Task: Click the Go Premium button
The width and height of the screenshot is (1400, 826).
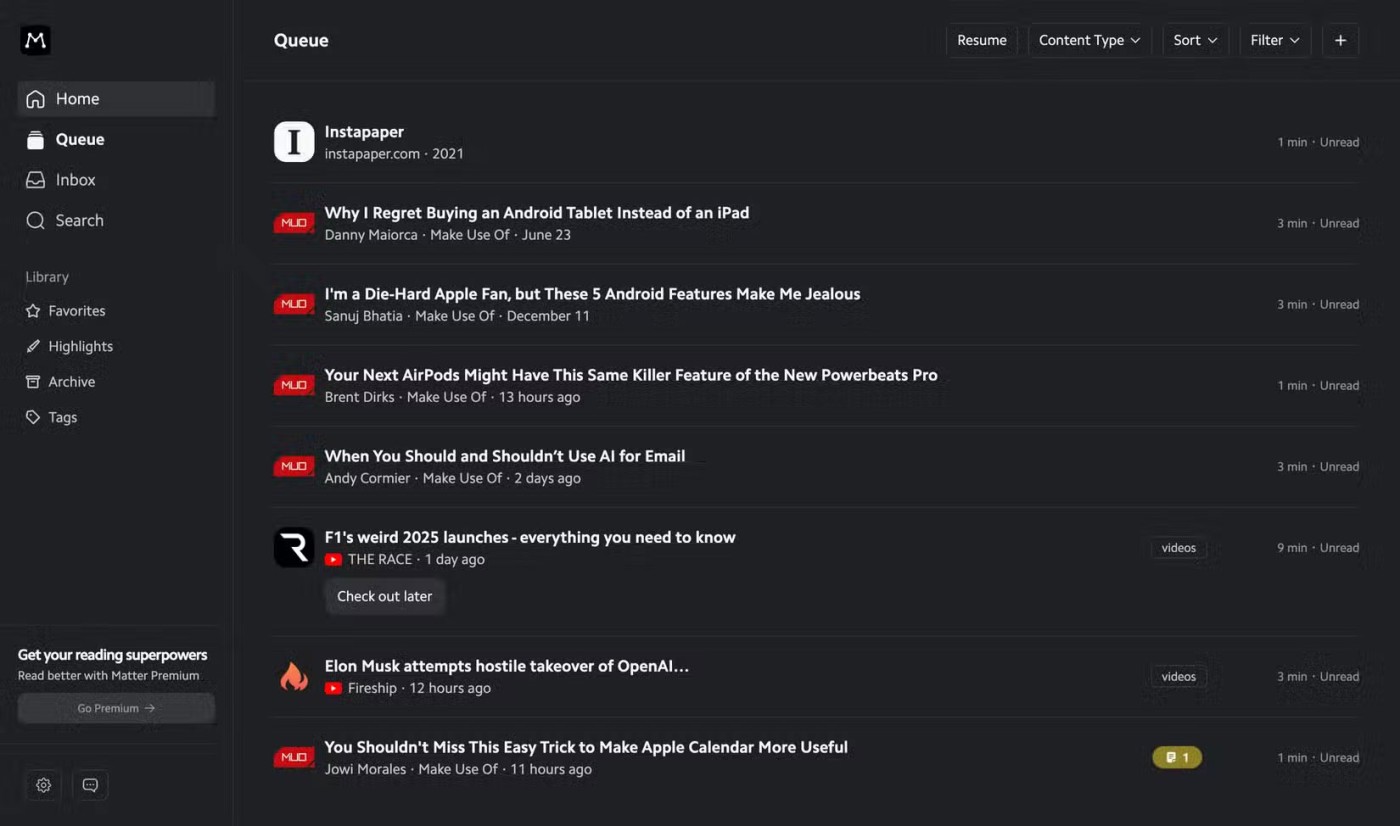Action: (116, 708)
